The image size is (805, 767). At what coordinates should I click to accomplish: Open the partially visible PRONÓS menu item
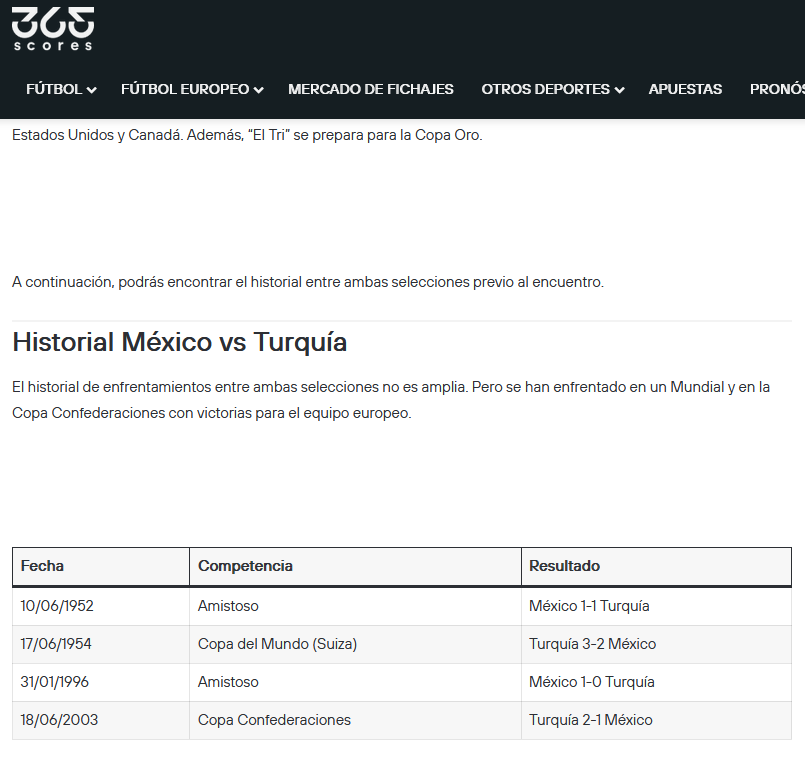pyautogui.click(x=777, y=89)
